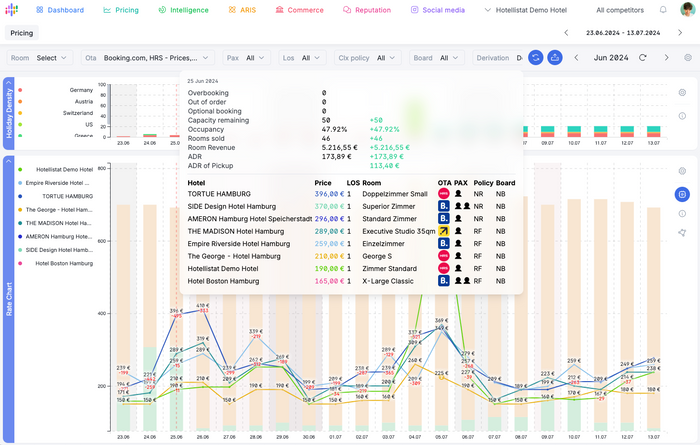Click the Pricing breadcrumb chip

[21, 33]
